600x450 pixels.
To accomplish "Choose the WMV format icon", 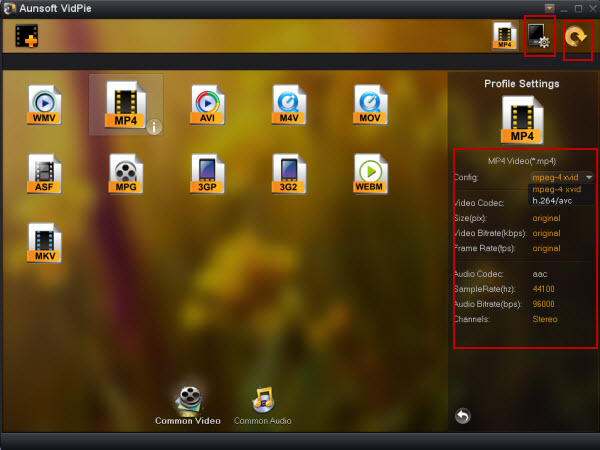I will coord(44,104).
